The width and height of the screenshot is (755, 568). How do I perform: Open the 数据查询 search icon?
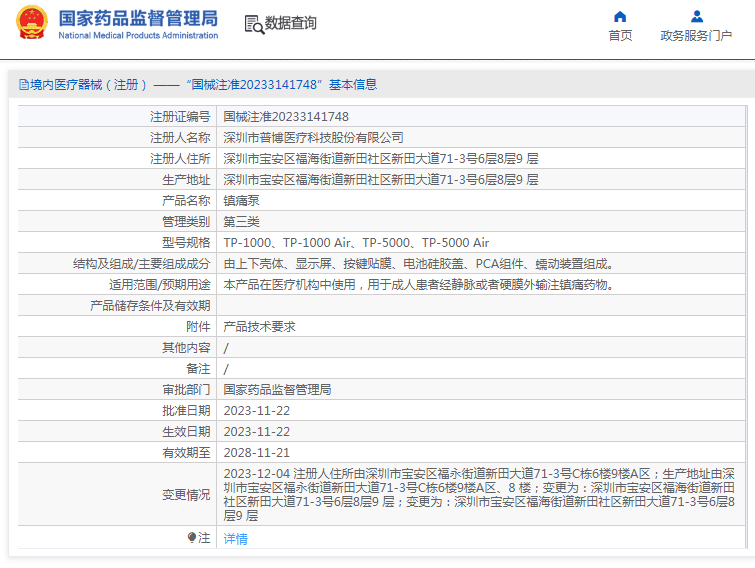pyautogui.click(x=254, y=24)
